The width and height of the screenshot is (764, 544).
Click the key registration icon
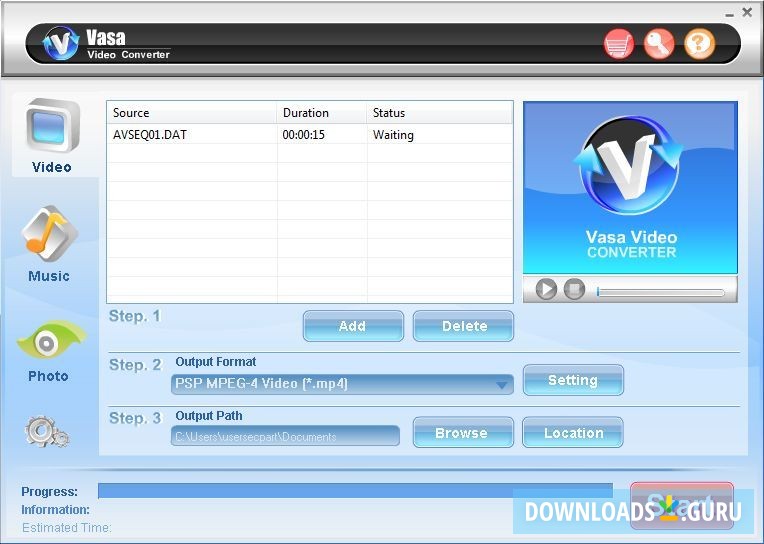[659, 44]
